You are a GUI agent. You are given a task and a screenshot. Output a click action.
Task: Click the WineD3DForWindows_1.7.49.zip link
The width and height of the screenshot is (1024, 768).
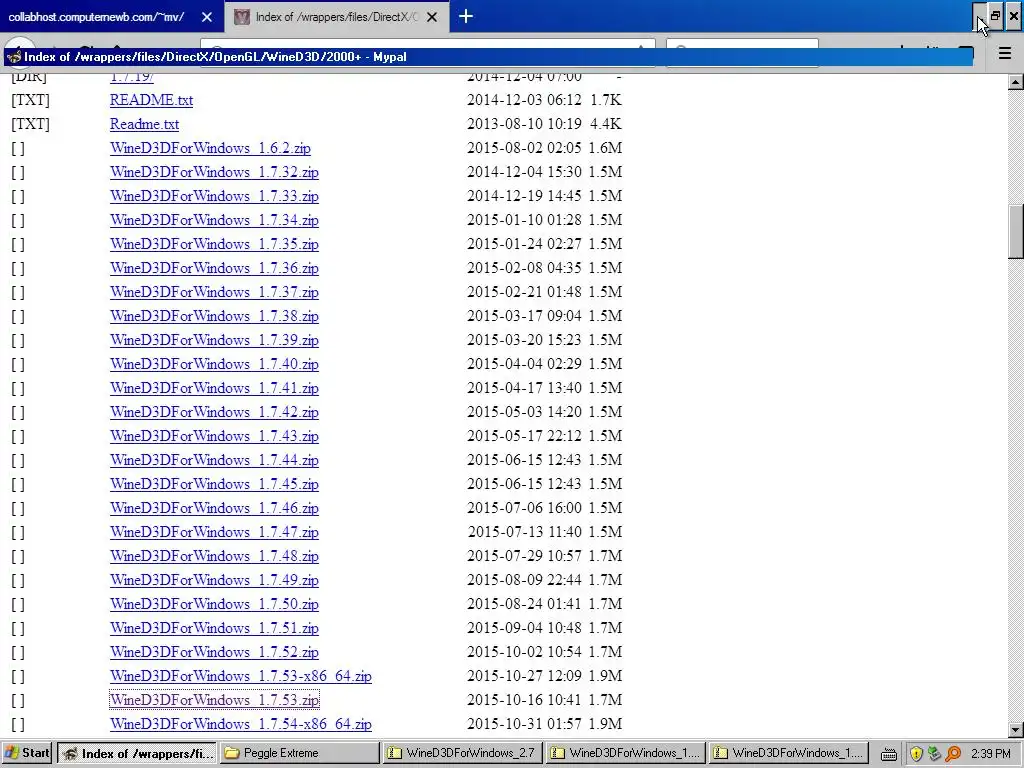[x=214, y=580]
